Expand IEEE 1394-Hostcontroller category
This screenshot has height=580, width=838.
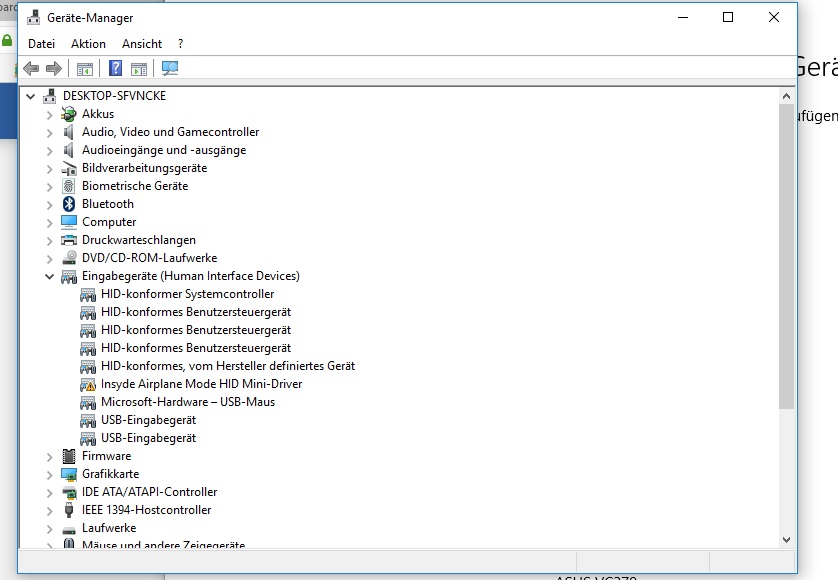click(49, 511)
